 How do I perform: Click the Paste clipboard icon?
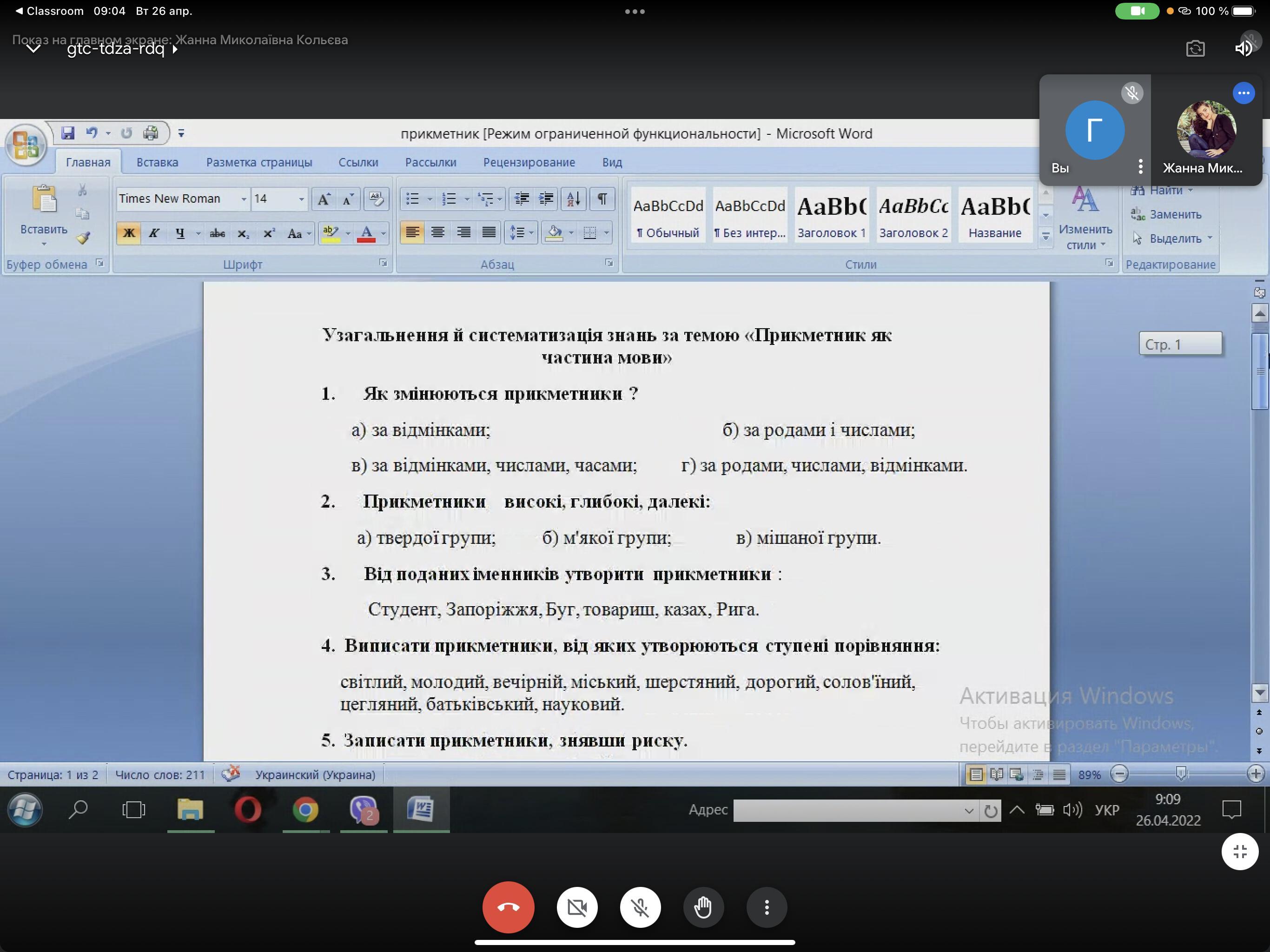pyautogui.click(x=44, y=199)
